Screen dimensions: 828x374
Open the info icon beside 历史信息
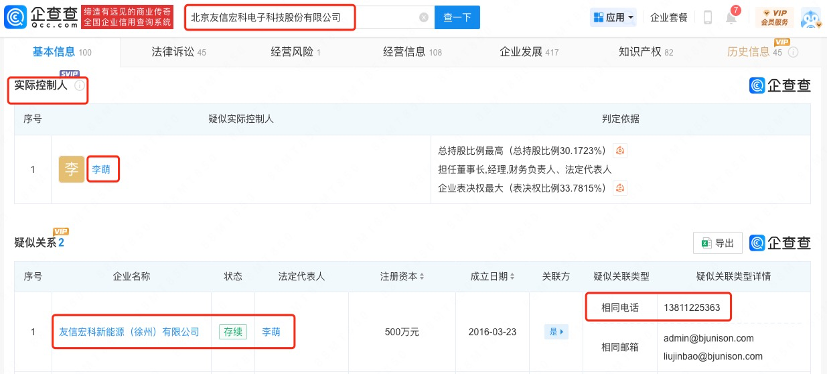tap(793, 52)
